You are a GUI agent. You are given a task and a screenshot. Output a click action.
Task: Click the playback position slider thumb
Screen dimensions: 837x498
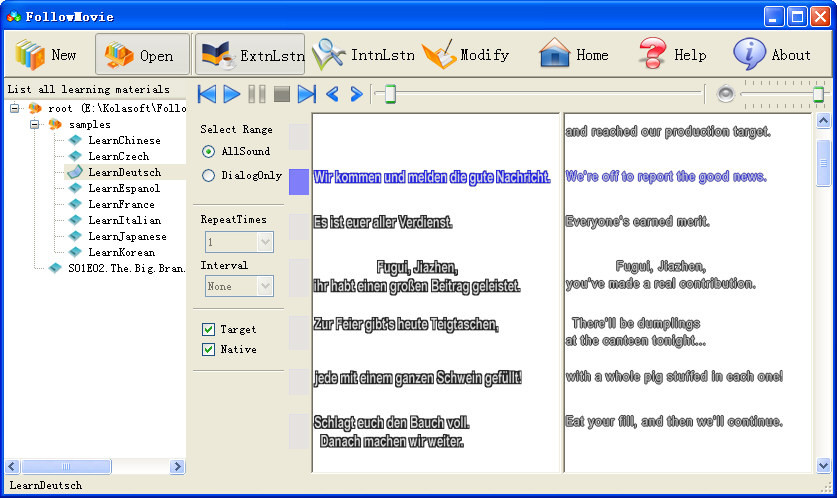pyautogui.click(x=390, y=94)
